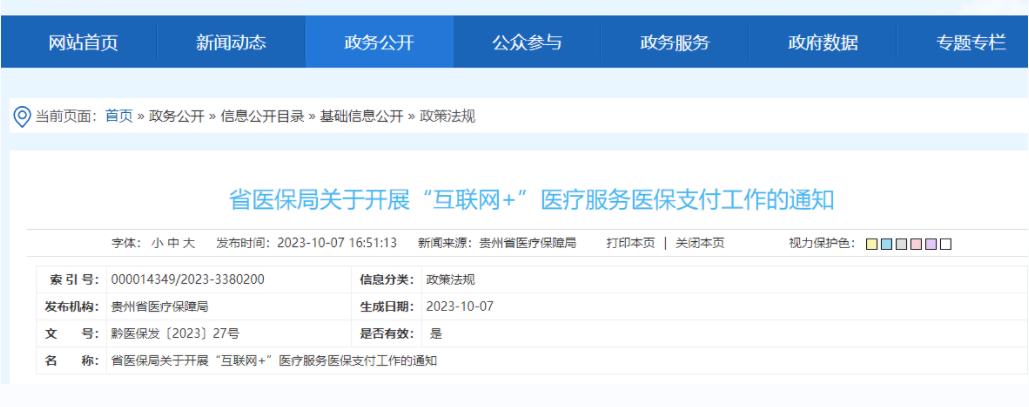Click 打印本页 to print the page
This screenshot has width=1029, height=407.
631,244
